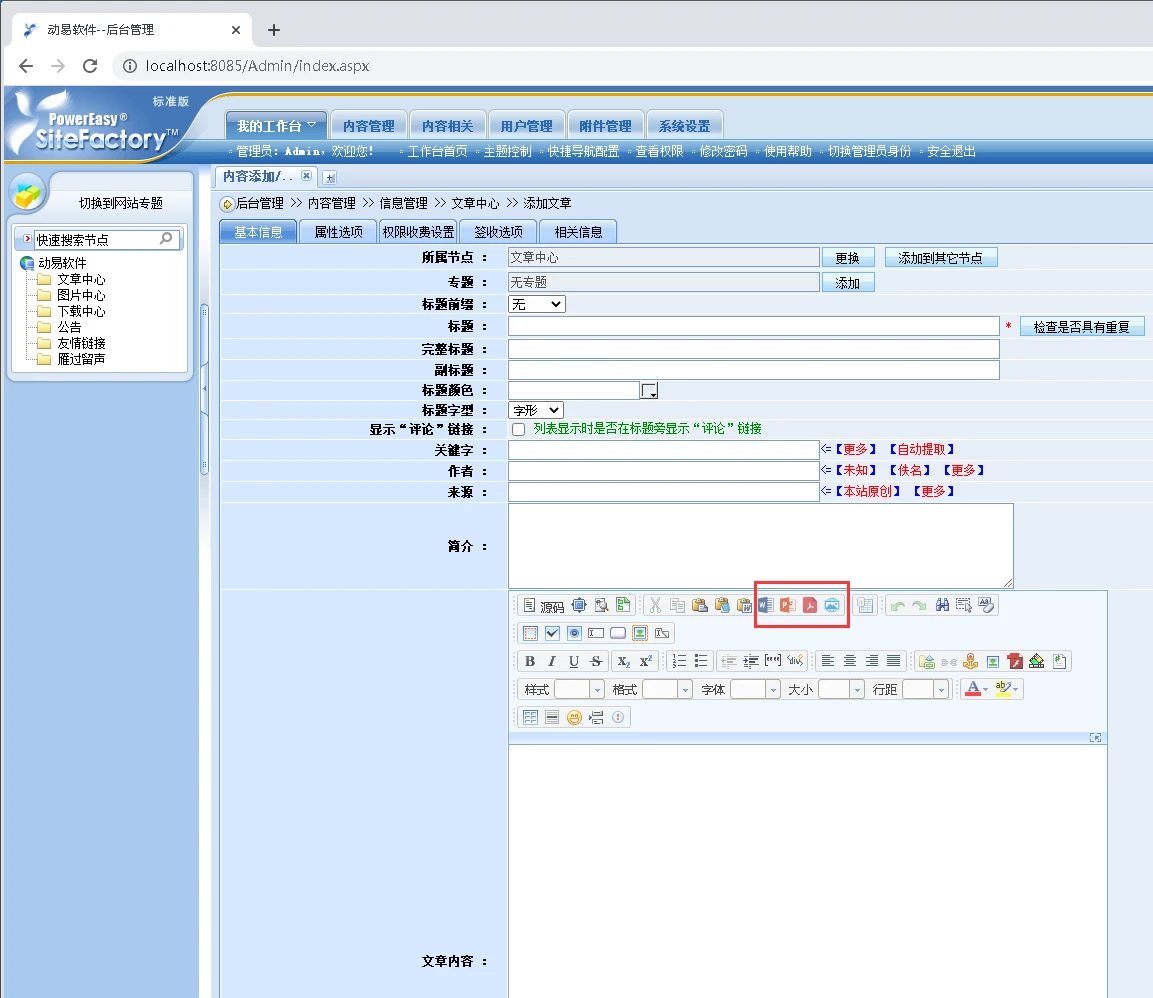Click the Word document import icon
Viewport: 1153px width, 998px height.
click(766, 605)
